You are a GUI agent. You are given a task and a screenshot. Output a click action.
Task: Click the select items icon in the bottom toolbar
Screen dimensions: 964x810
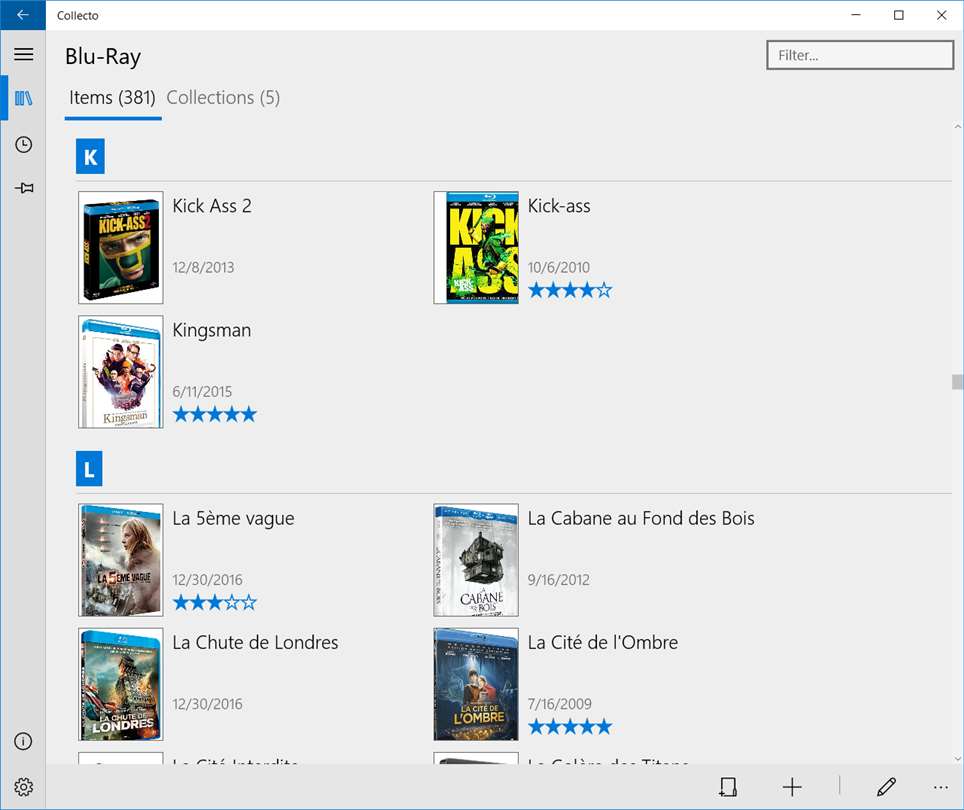pyautogui.click(x=728, y=787)
